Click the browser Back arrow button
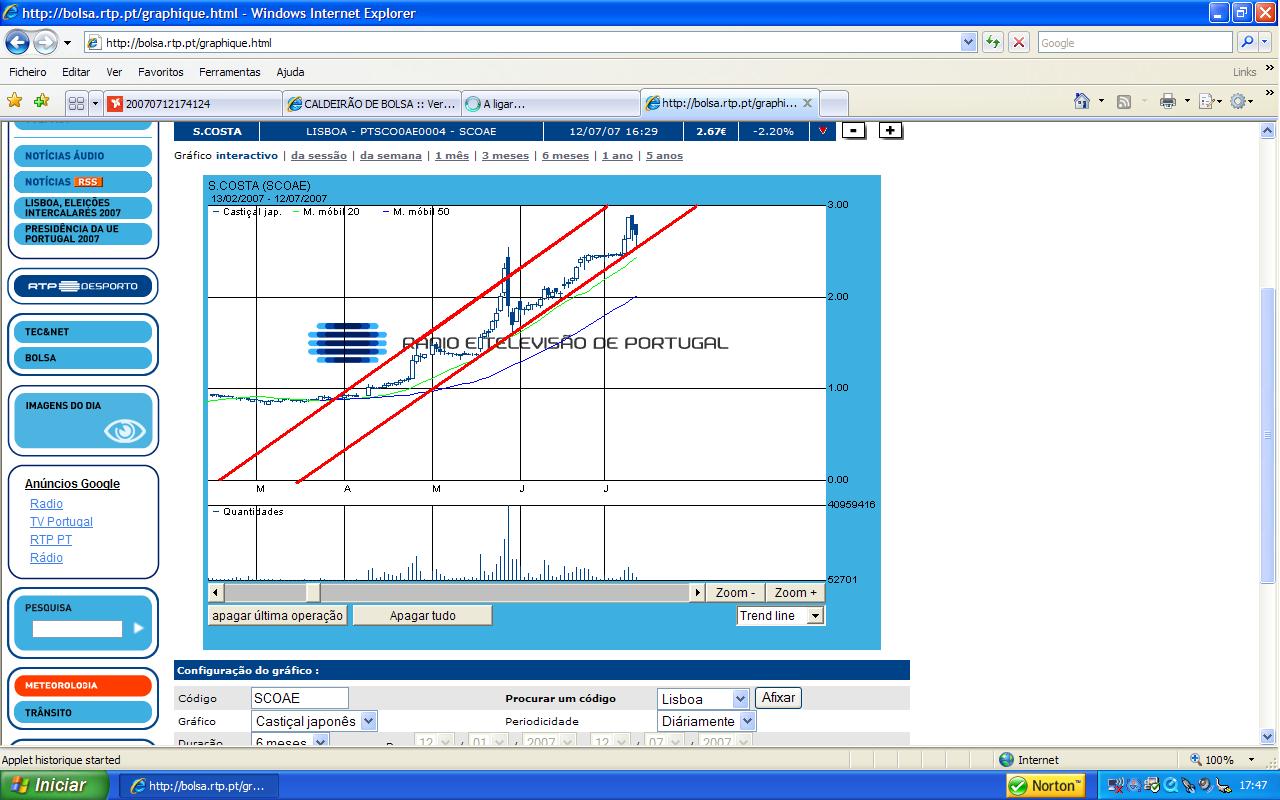1280x800 pixels. [x=18, y=42]
